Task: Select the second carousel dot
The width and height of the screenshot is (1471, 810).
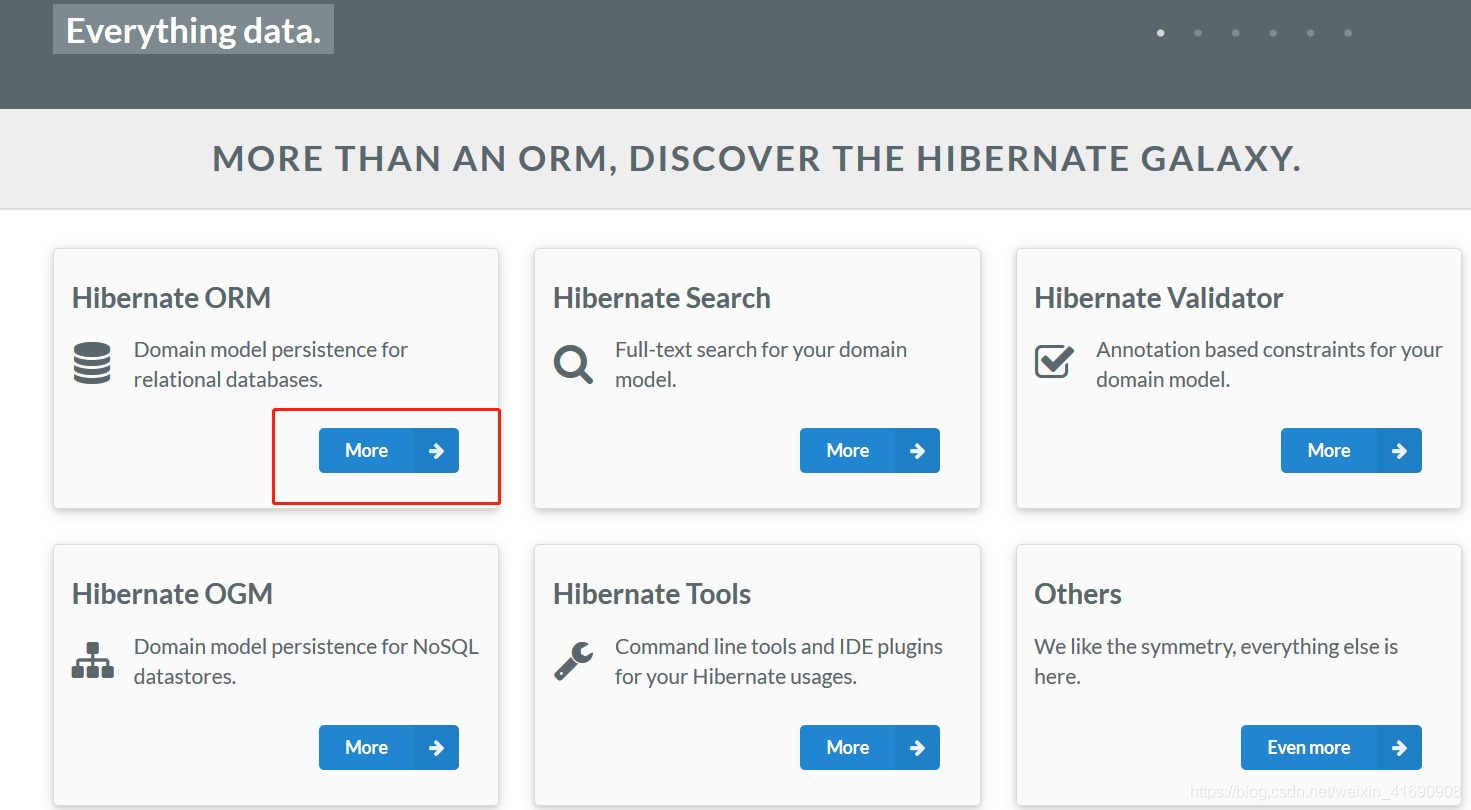Action: click(1198, 33)
